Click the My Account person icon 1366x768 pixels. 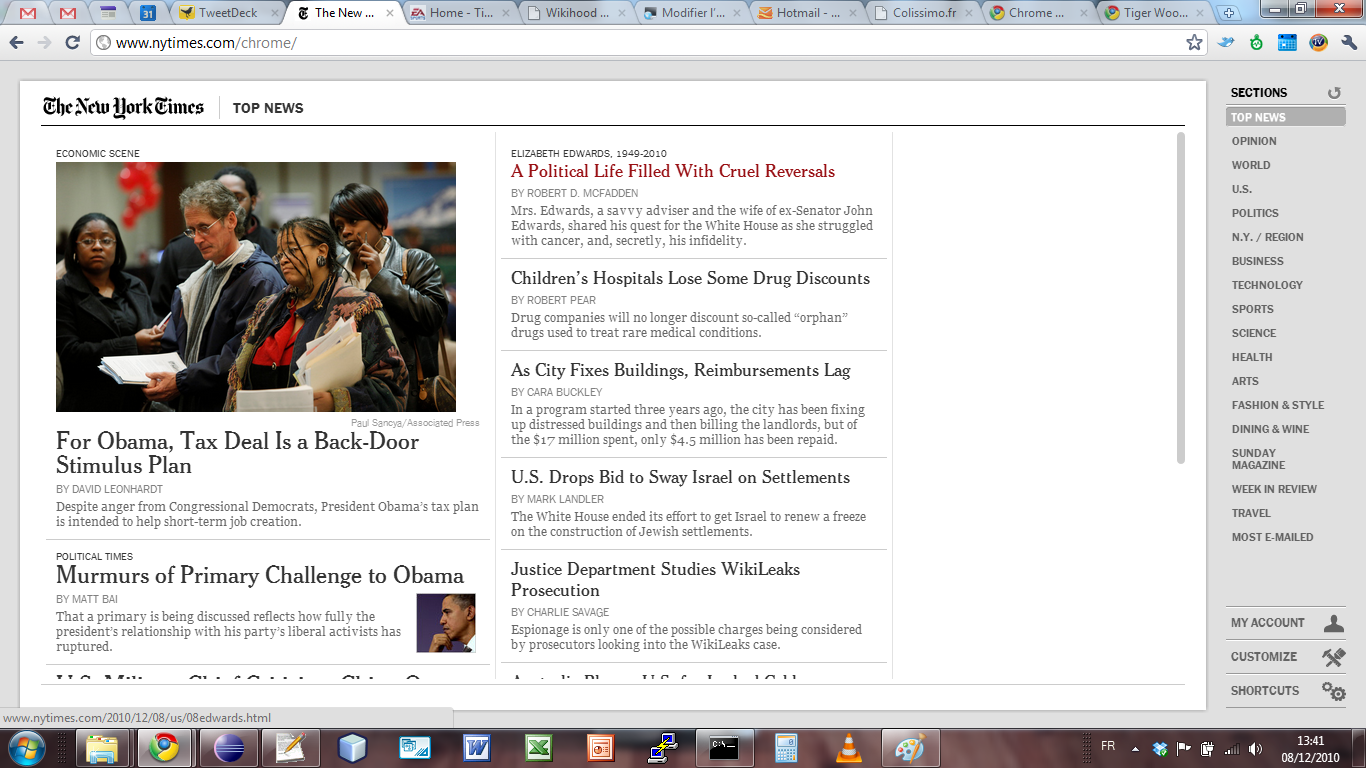[1334, 623]
